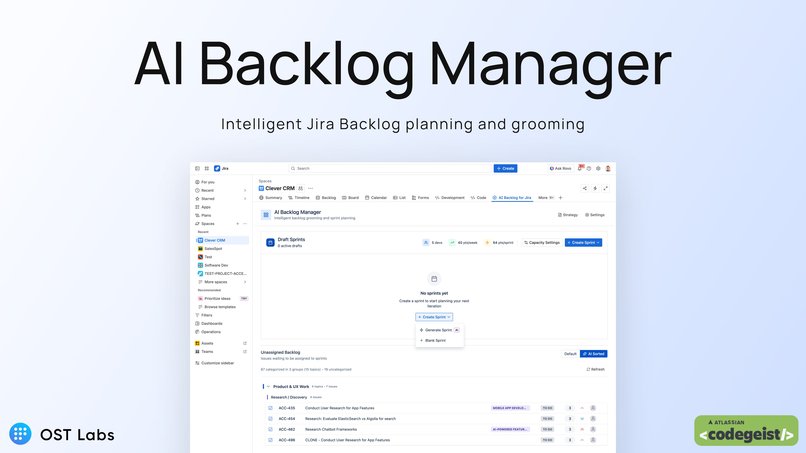Open the Jira settings gear in the top bar
The height and width of the screenshot is (453, 806).
point(598,168)
